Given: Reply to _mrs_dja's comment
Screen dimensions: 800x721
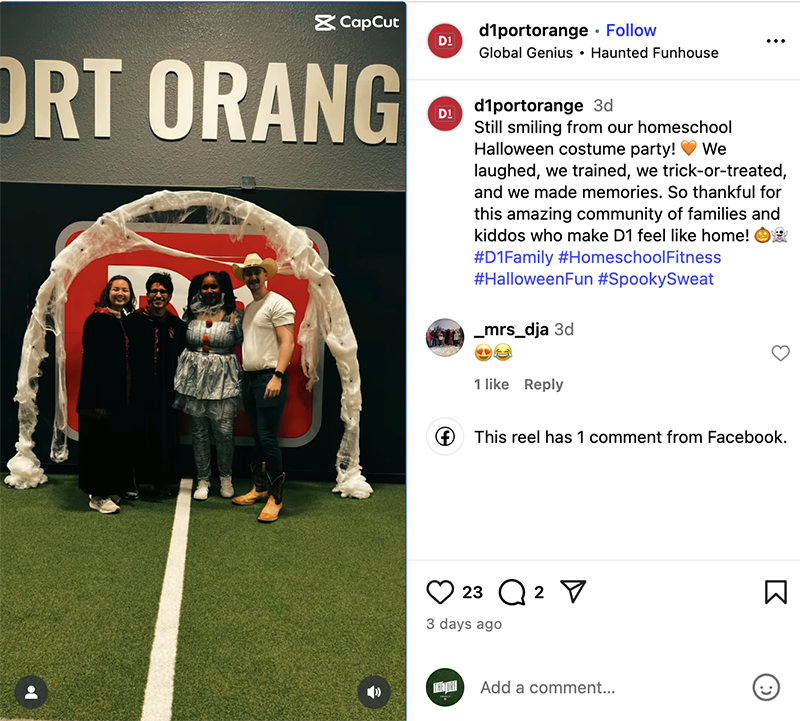Looking at the screenshot, I should (x=543, y=384).
